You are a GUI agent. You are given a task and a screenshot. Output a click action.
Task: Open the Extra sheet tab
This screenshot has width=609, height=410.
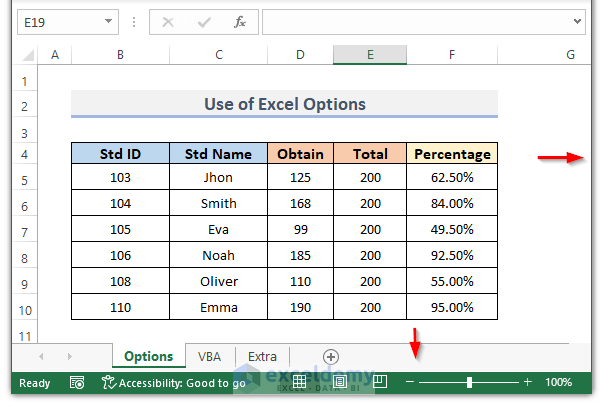262,356
